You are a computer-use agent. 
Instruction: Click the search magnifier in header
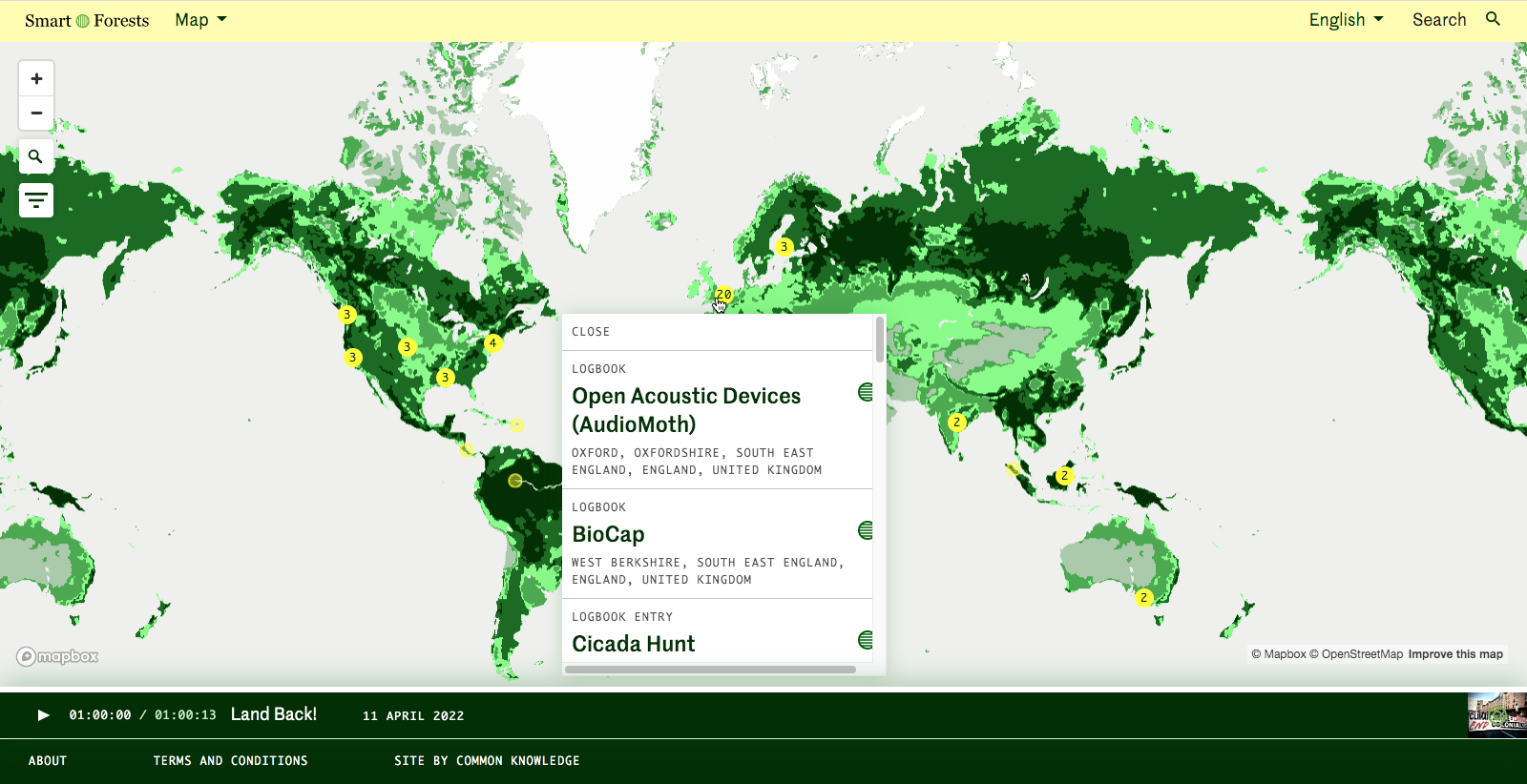click(1494, 19)
